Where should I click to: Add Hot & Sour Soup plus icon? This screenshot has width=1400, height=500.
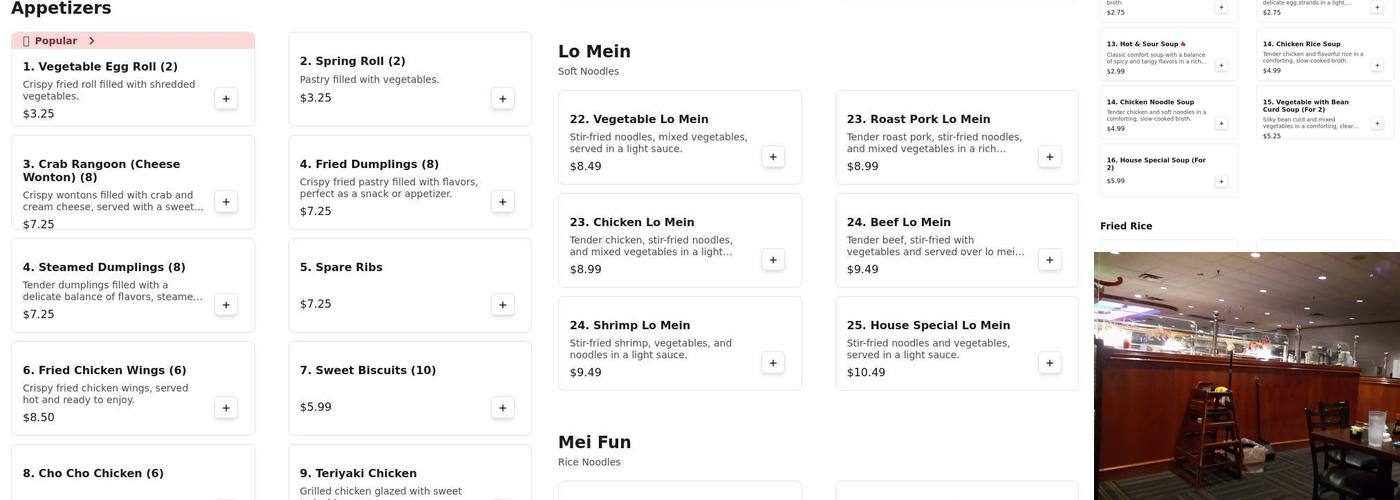pos(1221,65)
